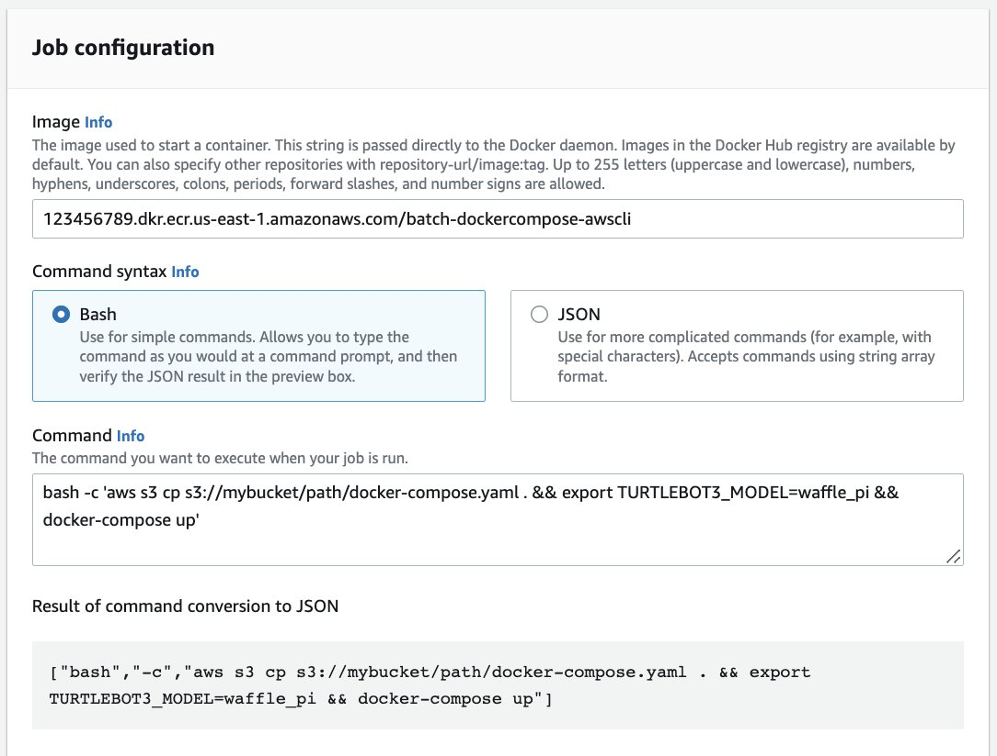
Task: Open the Info link beside Command syntax
Action: [184, 271]
